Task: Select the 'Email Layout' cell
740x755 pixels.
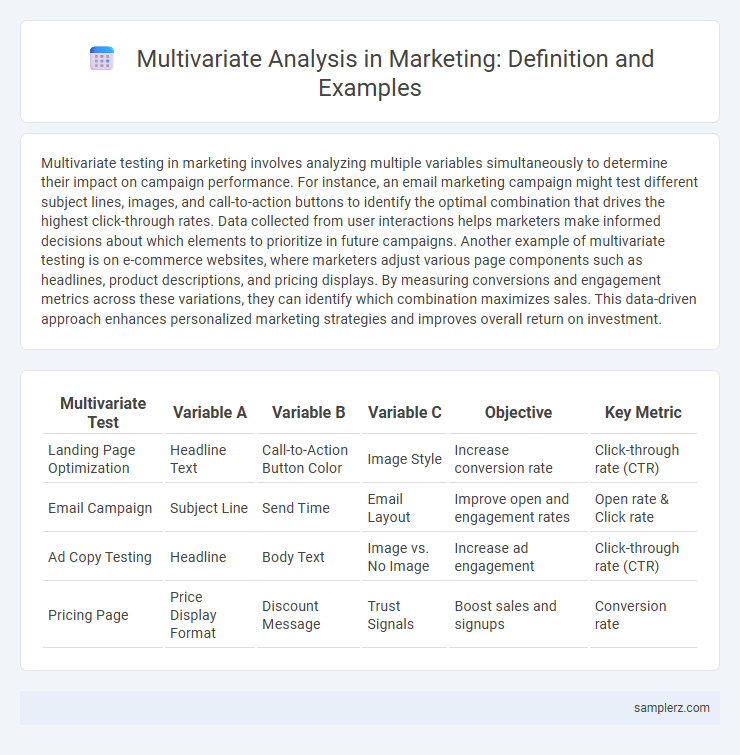Action: [x=404, y=508]
